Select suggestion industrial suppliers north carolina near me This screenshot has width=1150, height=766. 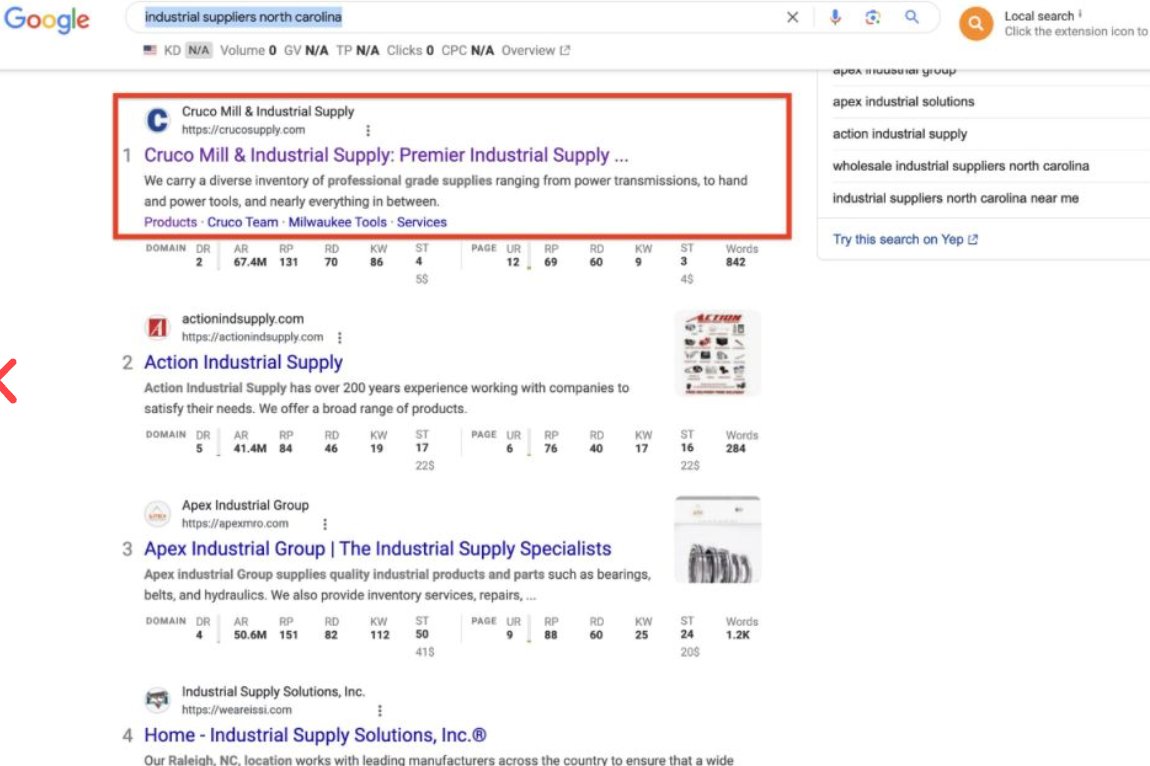click(956, 198)
